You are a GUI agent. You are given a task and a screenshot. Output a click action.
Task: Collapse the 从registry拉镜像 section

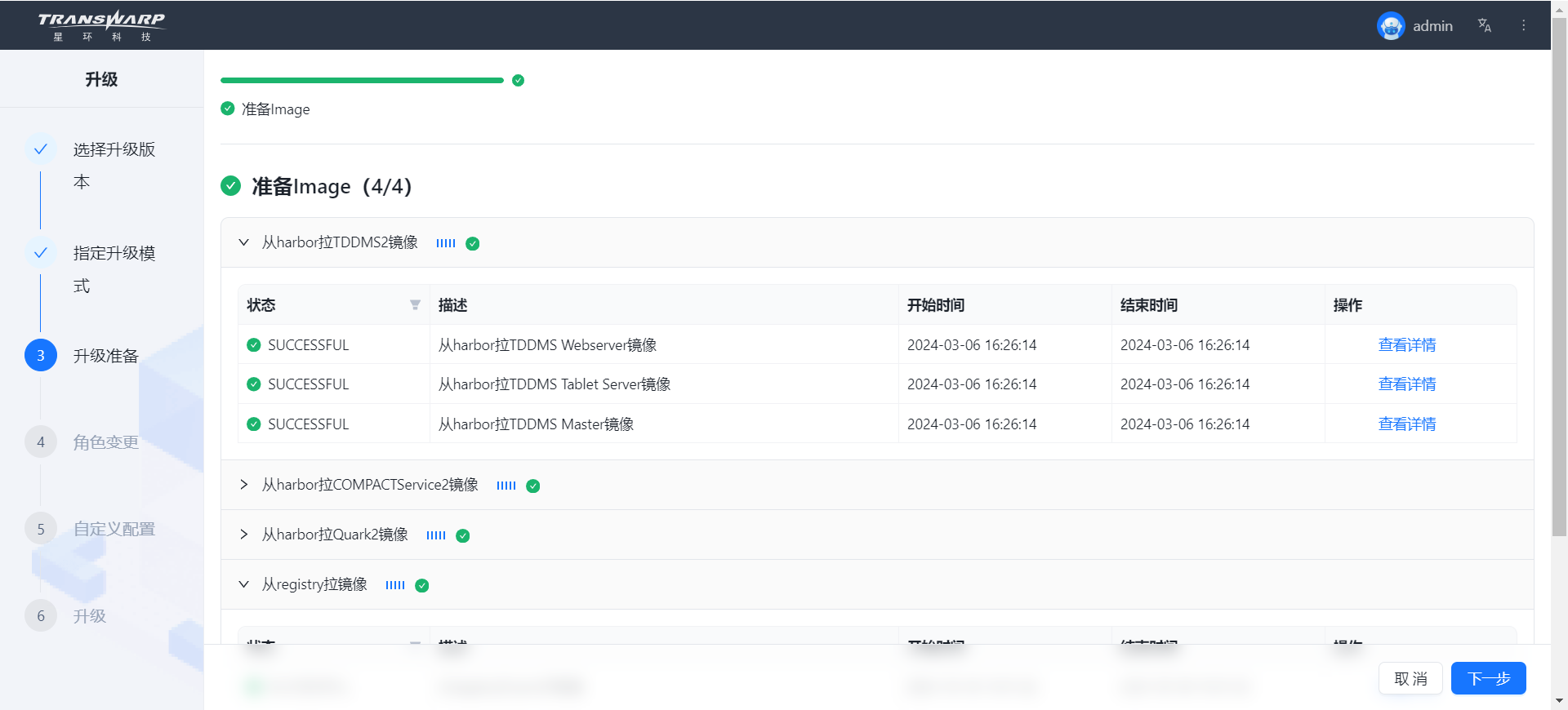pyautogui.click(x=243, y=584)
